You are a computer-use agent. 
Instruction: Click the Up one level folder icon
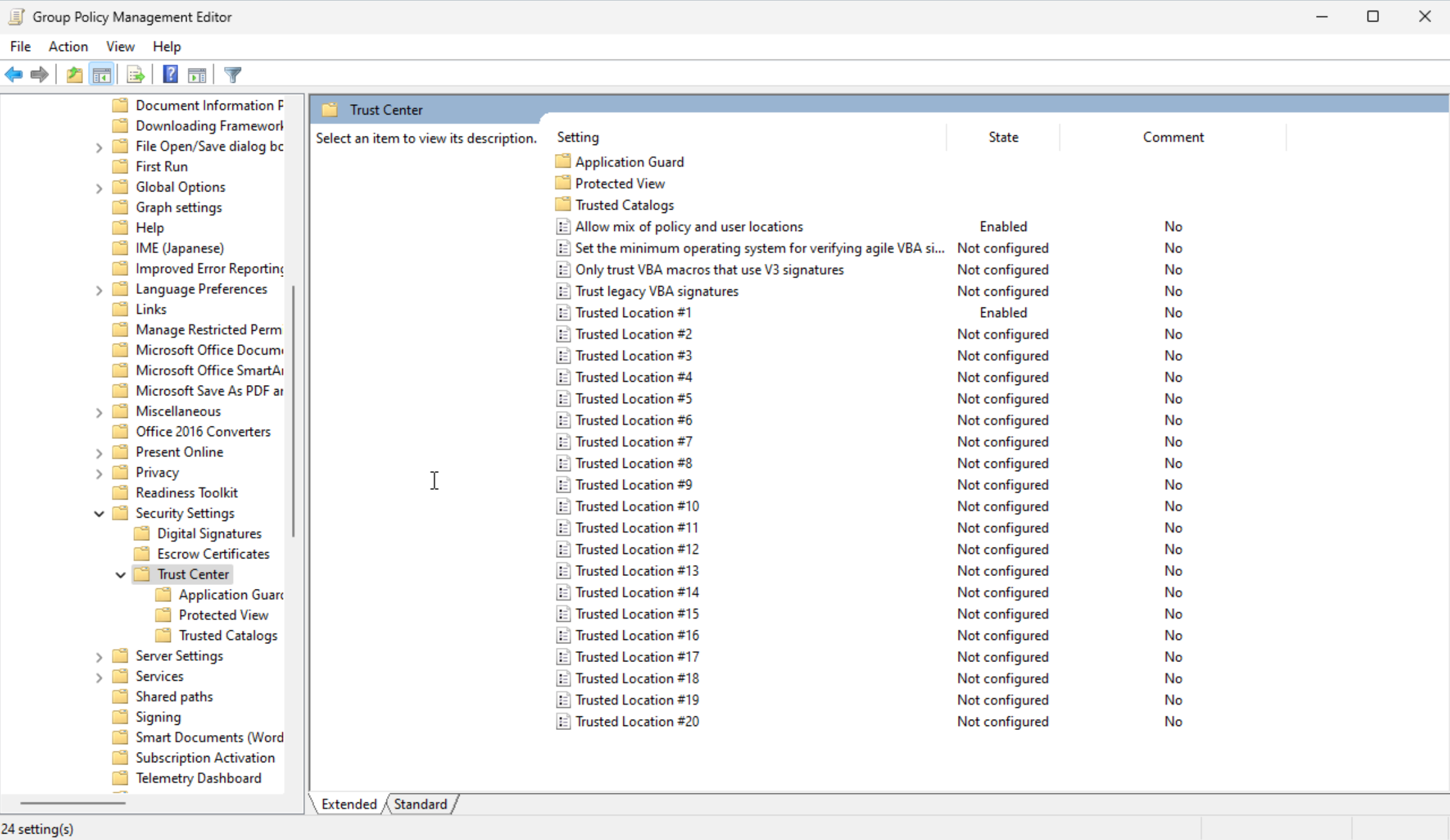click(x=74, y=74)
